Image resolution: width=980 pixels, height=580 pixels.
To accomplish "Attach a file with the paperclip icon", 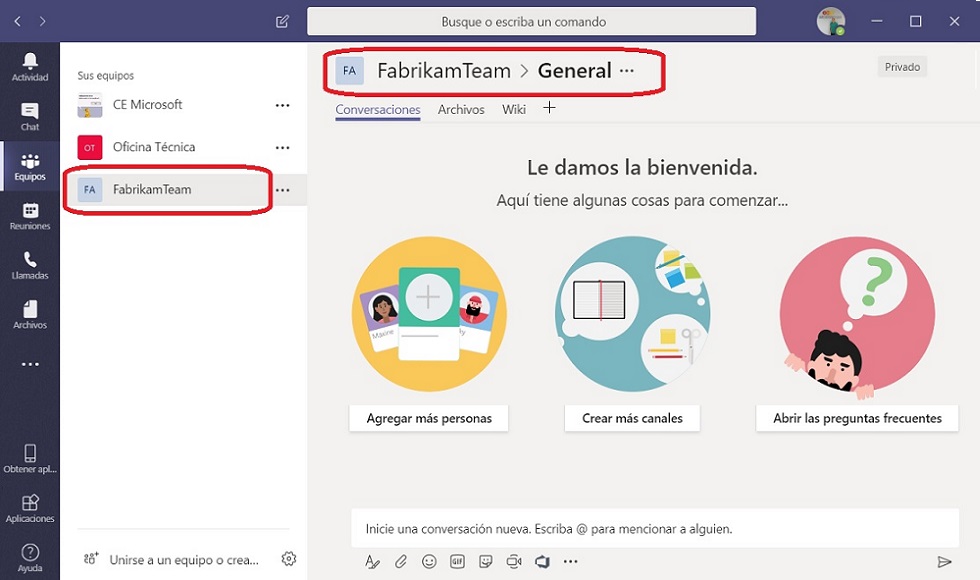I will [401, 561].
